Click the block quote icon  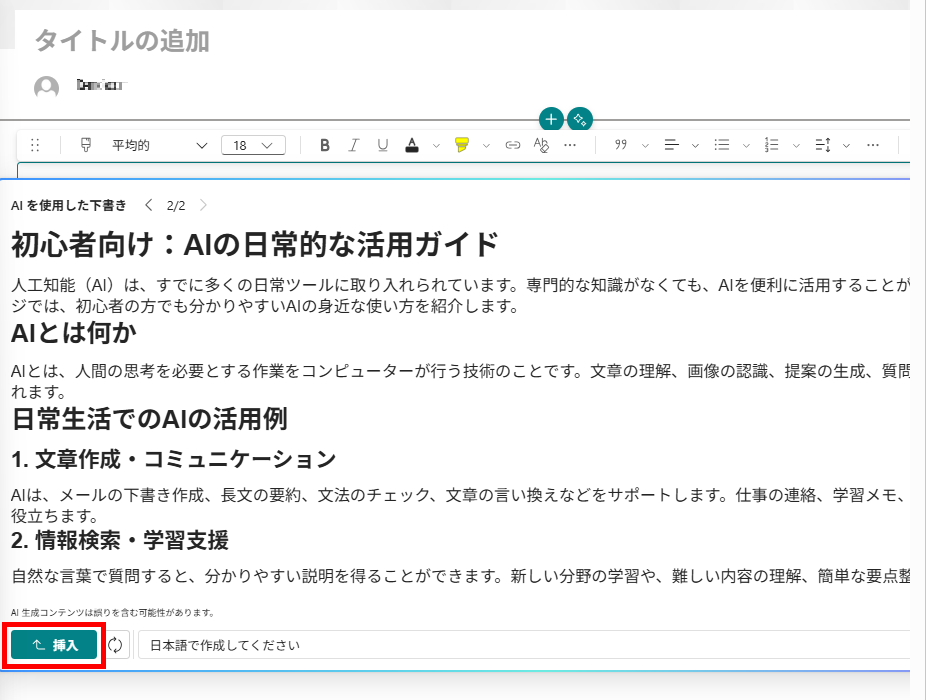pyautogui.click(x=621, y=146)
